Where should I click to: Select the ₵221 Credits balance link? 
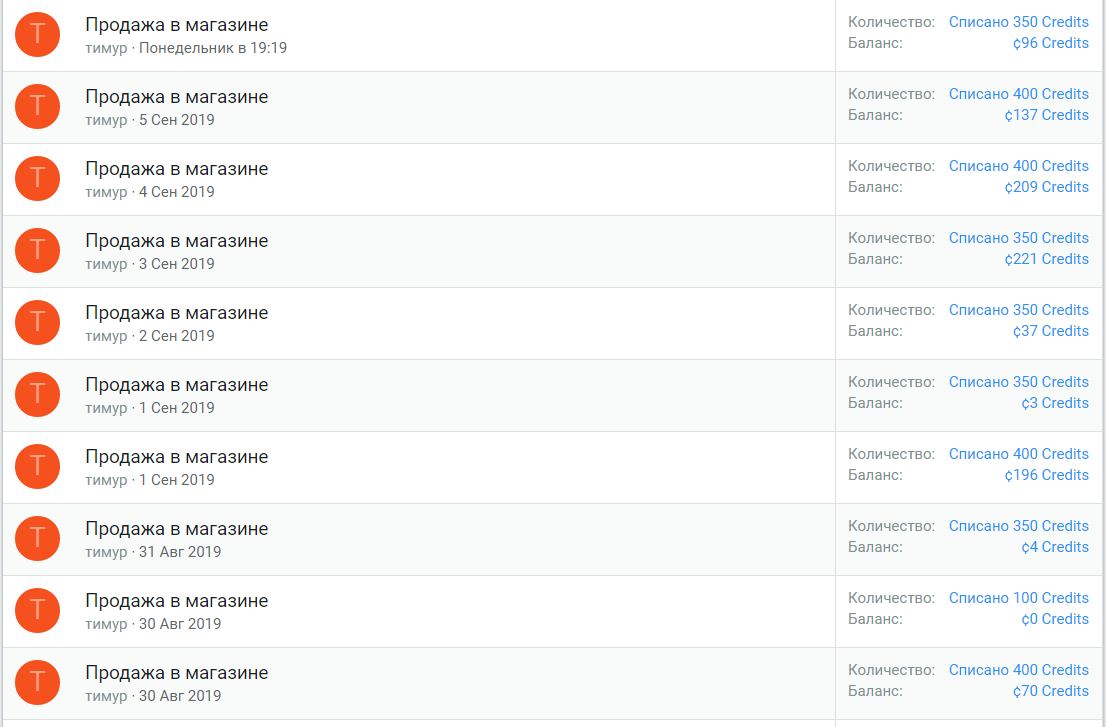(1046, 259)
